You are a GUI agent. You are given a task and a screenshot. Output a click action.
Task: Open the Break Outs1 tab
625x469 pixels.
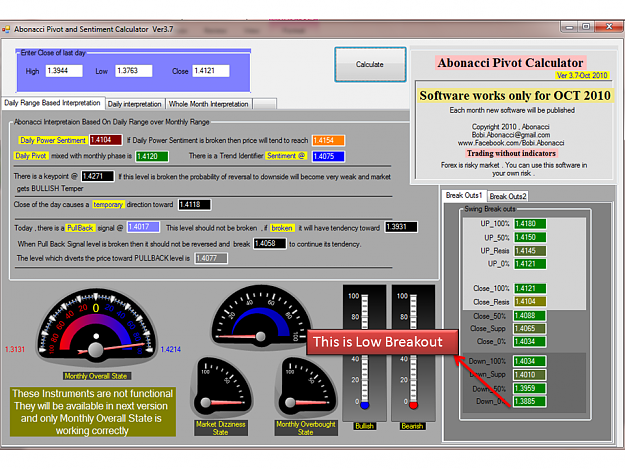tap(464, 195)
